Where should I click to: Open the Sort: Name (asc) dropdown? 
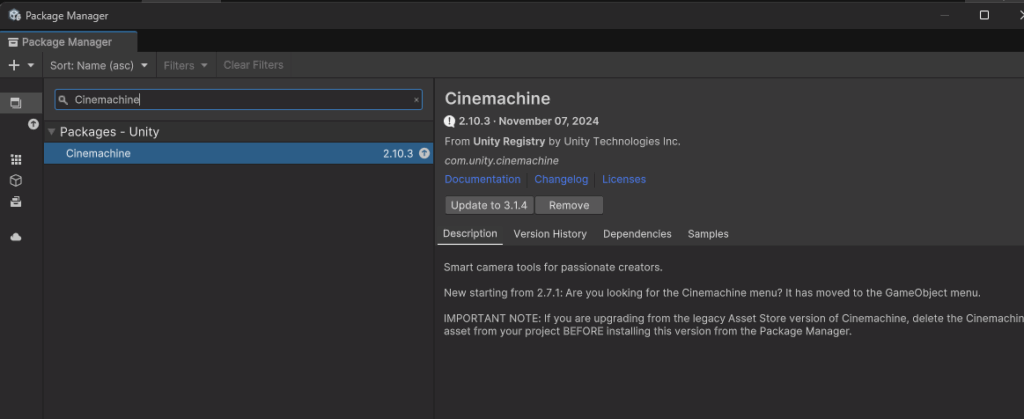click(x=99, y=65)
